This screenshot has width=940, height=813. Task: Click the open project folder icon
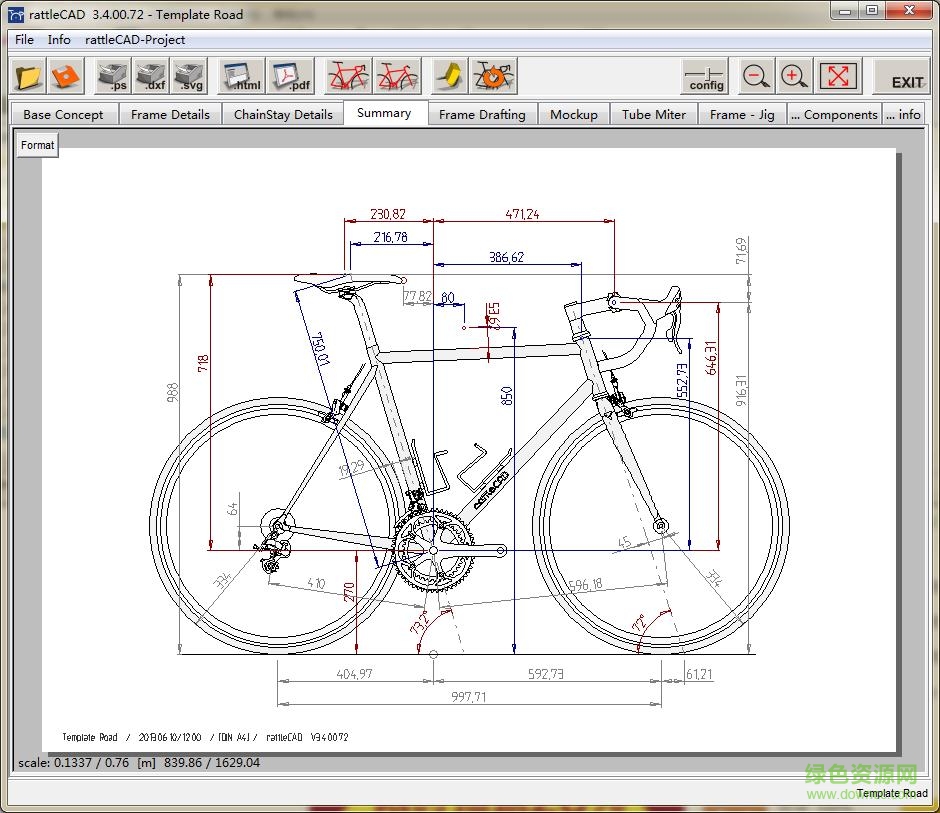29,76
